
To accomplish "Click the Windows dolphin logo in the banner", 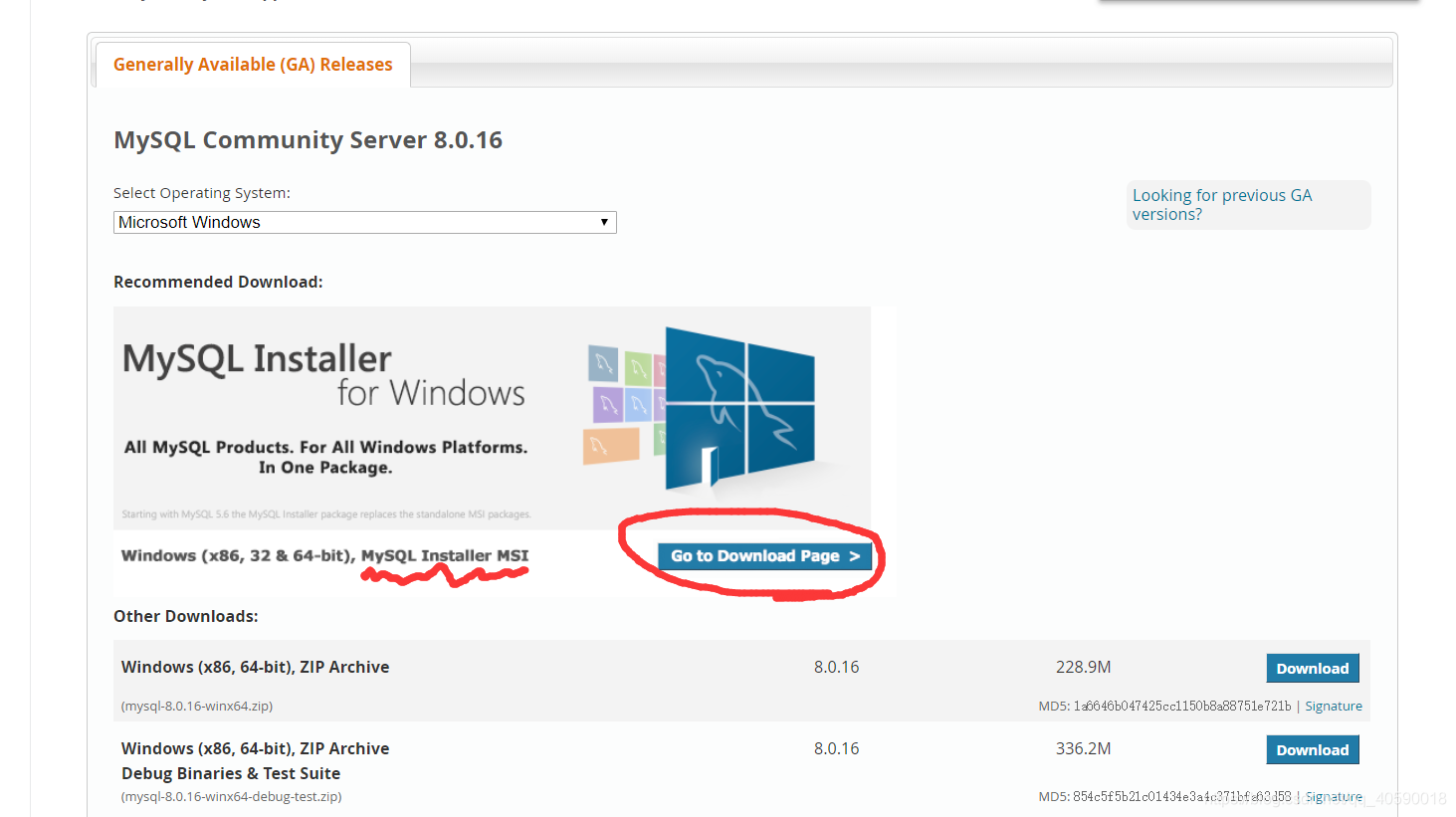I will (739, 408).
